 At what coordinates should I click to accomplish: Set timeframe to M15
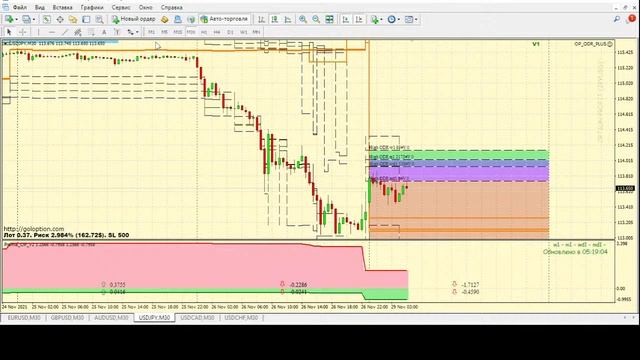click(178, 32)
